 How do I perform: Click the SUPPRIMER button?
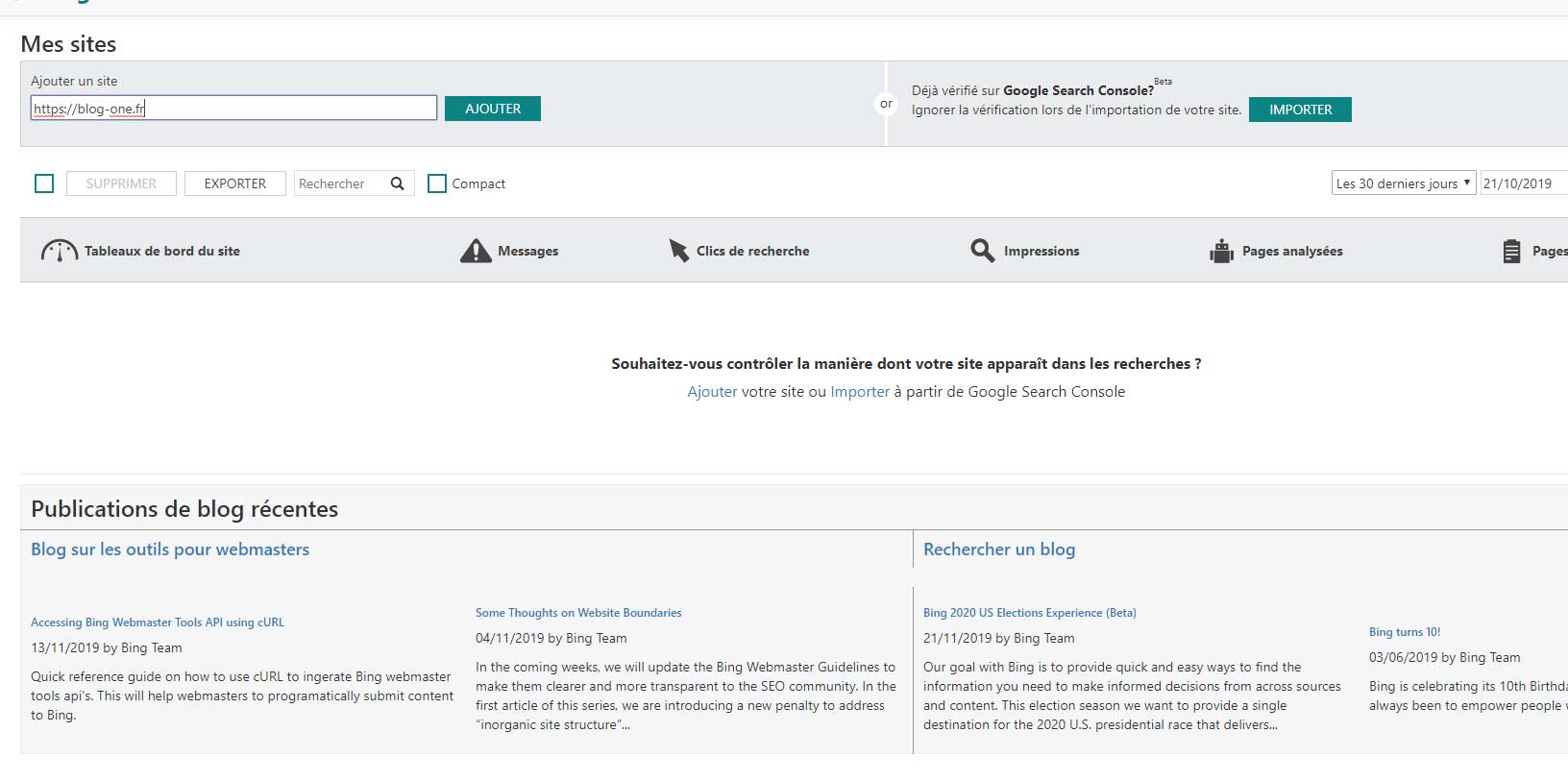click(x=121, y=183)
